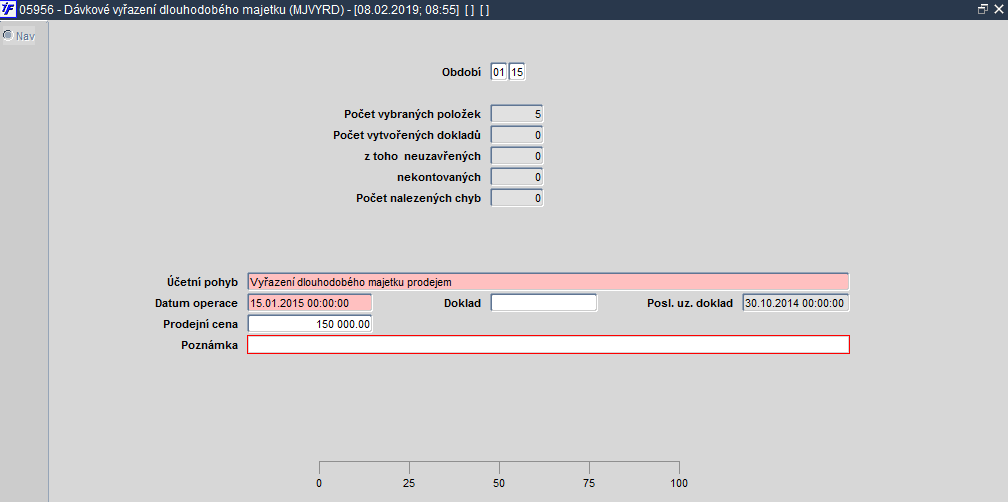Image resolution: width=1008 pixels, height=502 pixels.
Task: Click the Počet nalezených chyb field
Action: (517, 198)
